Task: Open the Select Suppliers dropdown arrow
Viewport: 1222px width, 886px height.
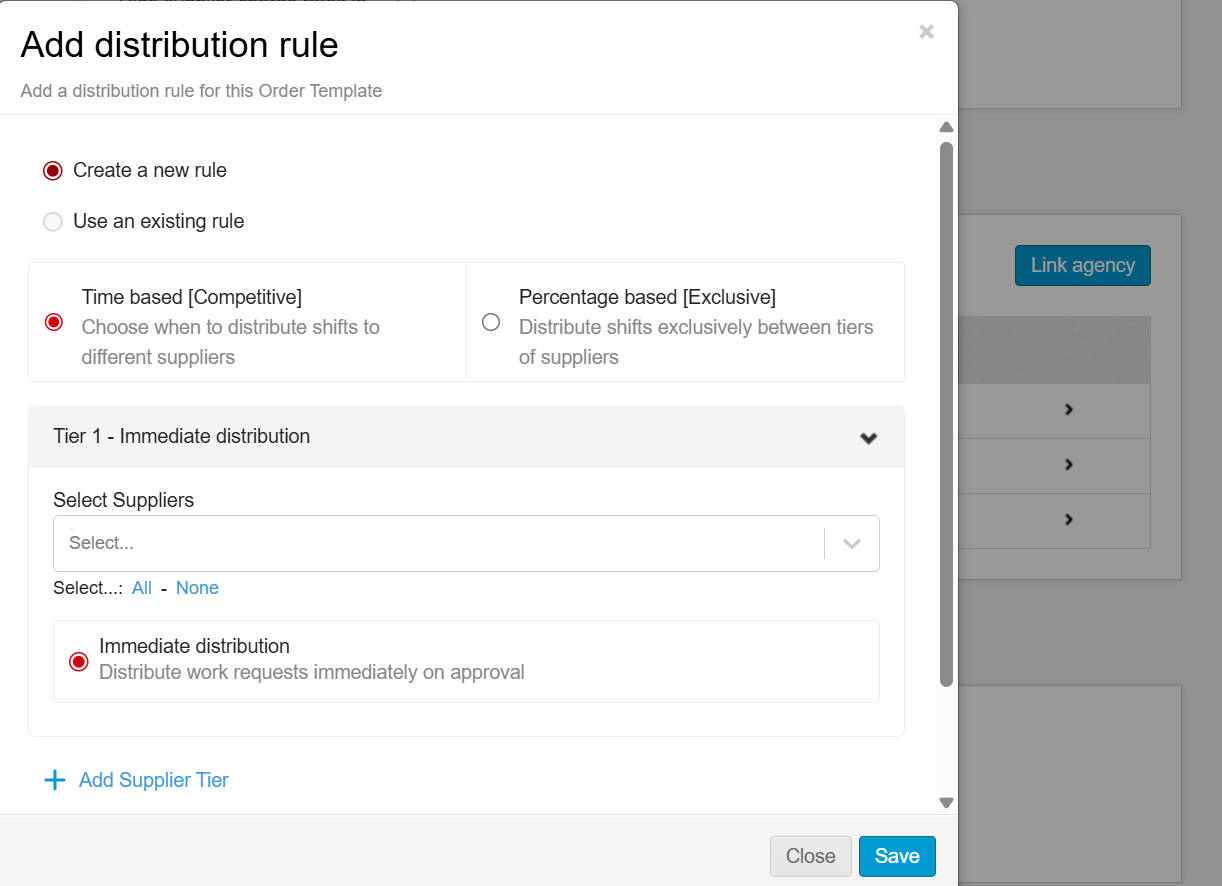Action: [852, 544]
